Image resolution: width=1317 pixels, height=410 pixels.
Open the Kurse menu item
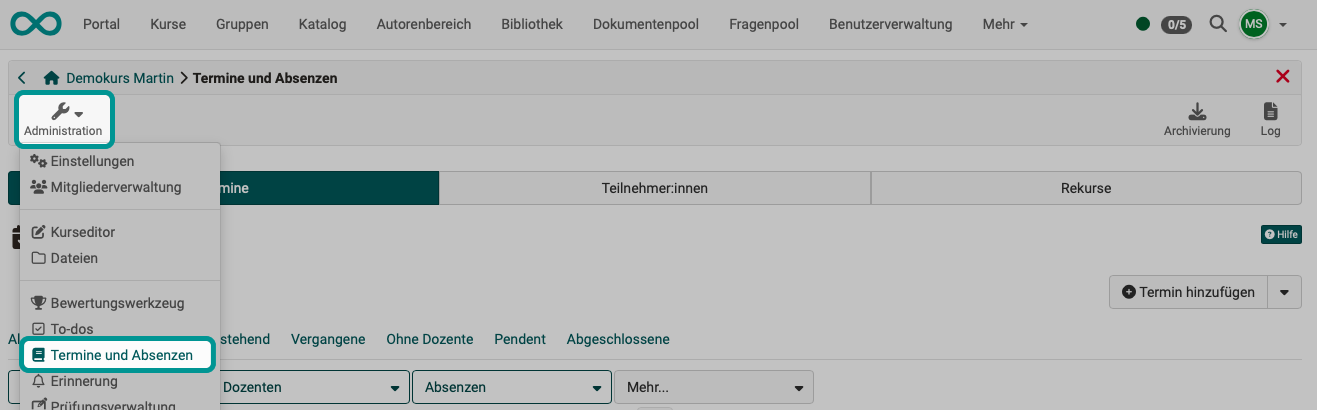point(168,24)
